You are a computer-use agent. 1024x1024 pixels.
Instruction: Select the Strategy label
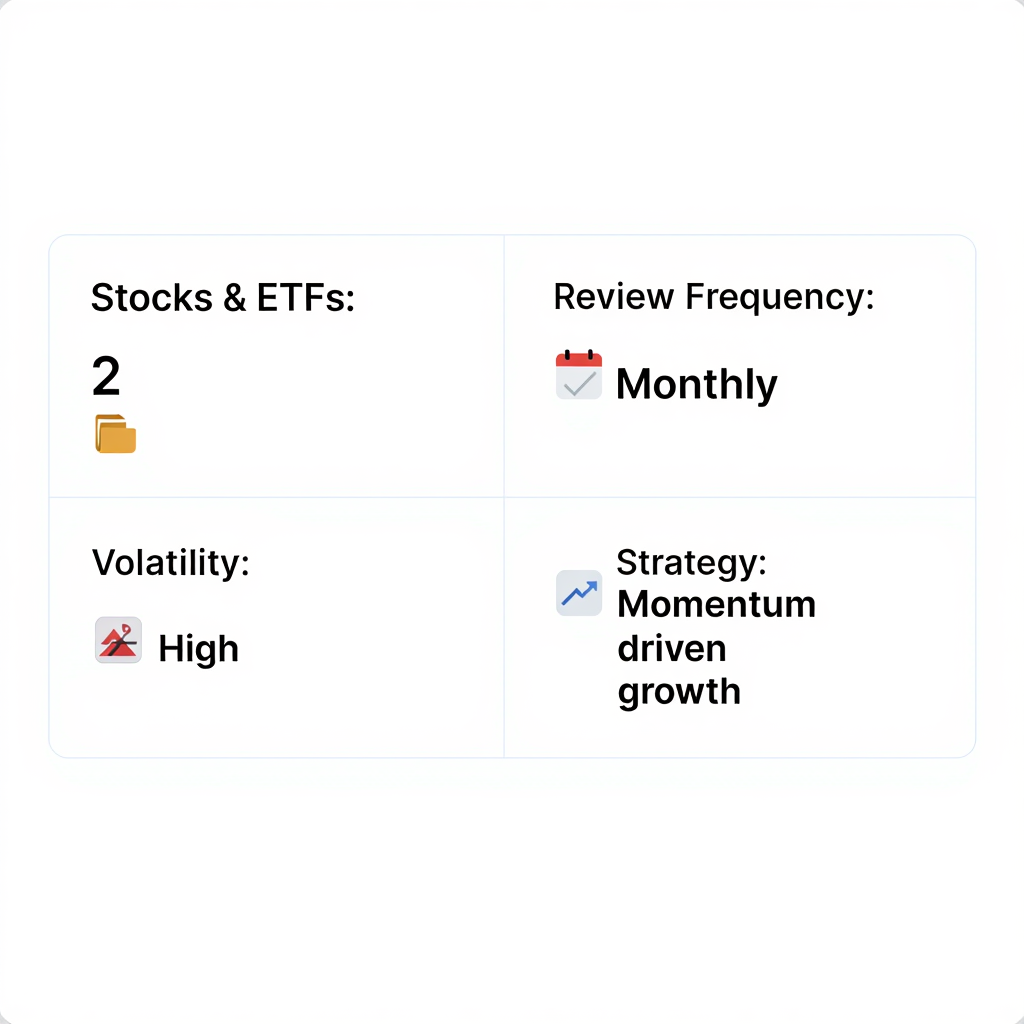pyautogui.click(x=691, y=562)
